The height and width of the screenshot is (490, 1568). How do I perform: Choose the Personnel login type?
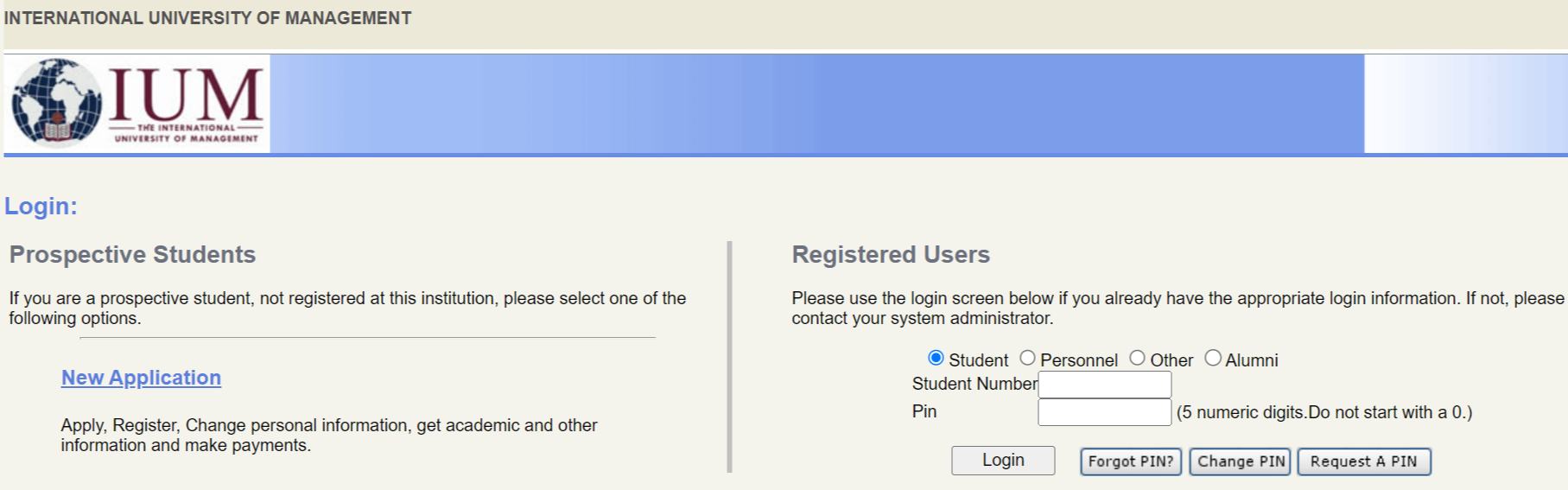pyautogui.click(x=1027, y=358)
